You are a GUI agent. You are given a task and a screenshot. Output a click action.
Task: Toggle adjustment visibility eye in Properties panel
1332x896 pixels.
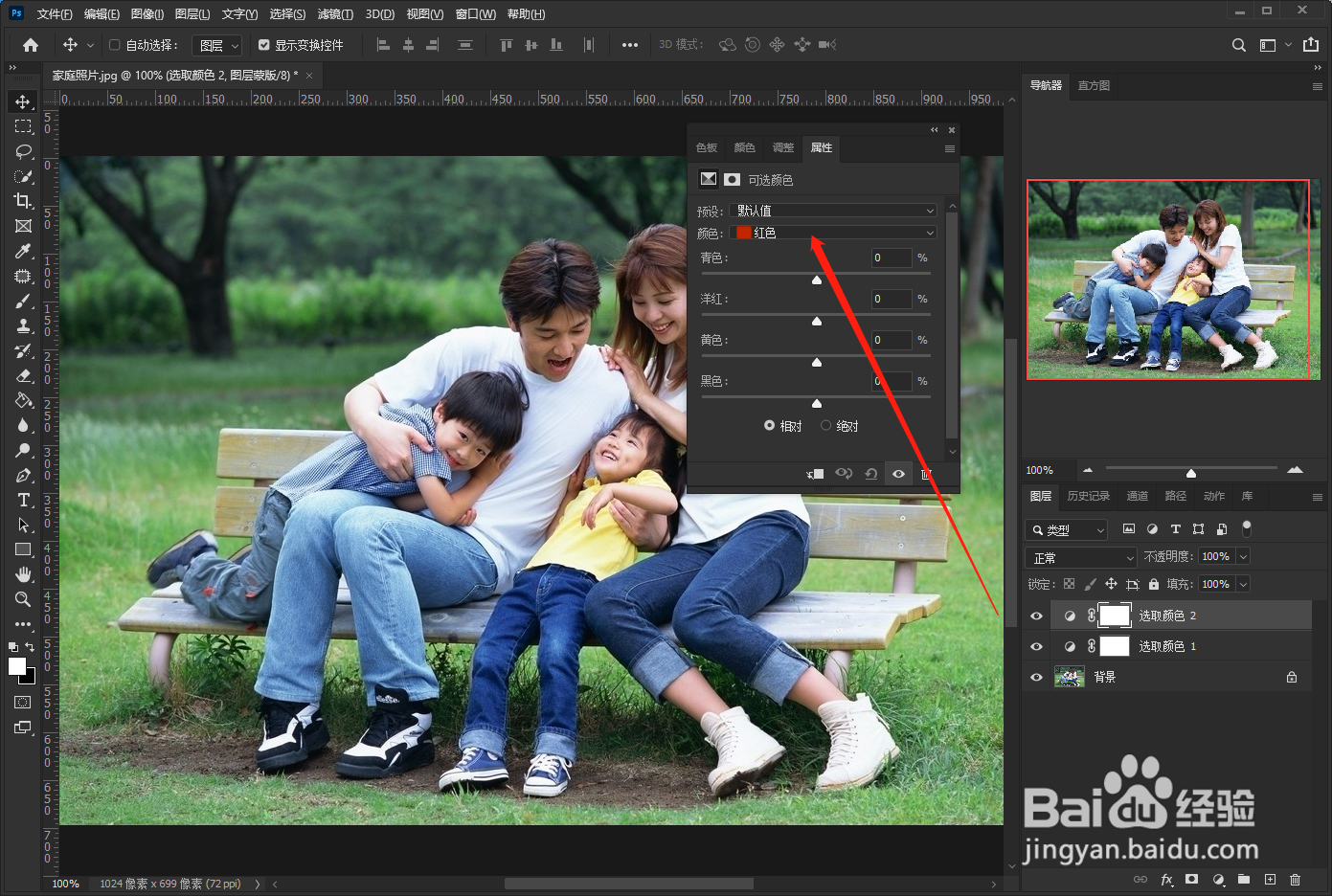pyautogui.click(x=898, y=474)
